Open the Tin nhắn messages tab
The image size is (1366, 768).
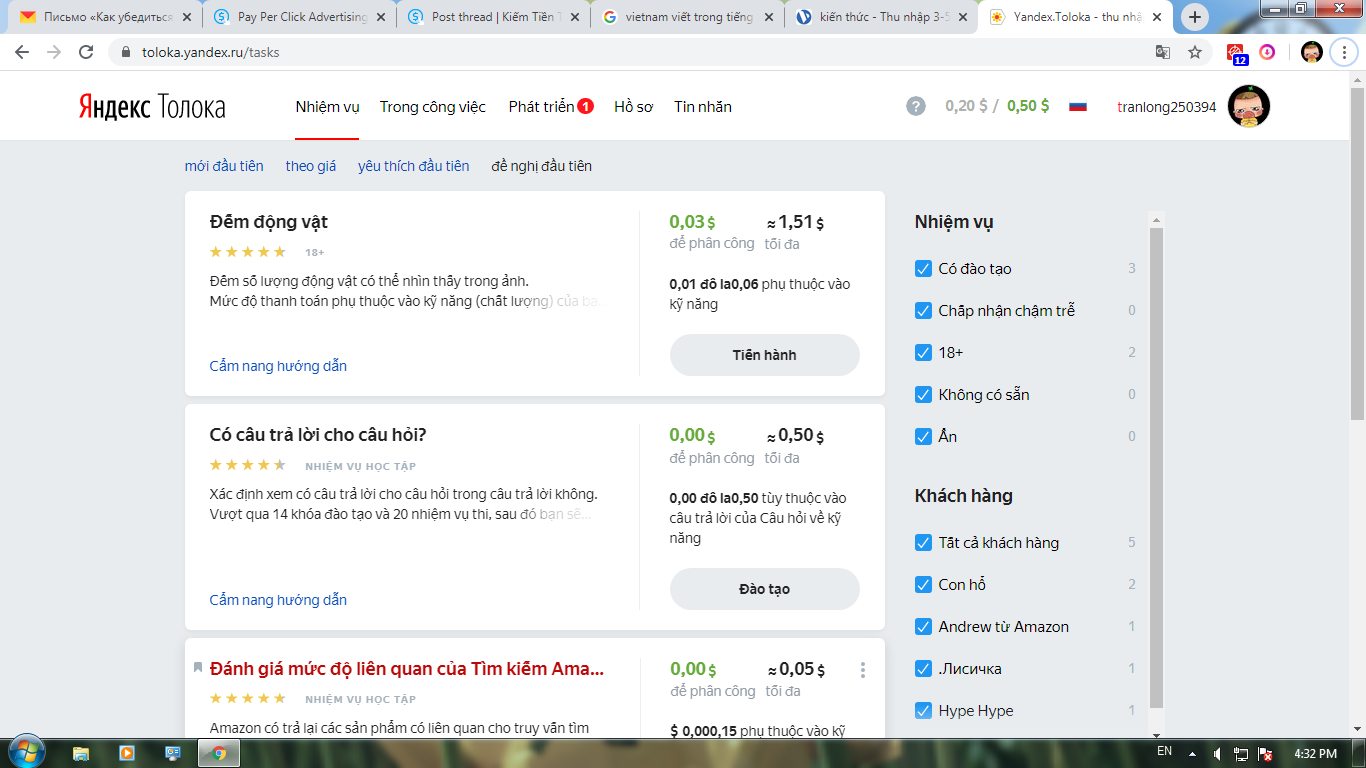(x=703, y=107)
